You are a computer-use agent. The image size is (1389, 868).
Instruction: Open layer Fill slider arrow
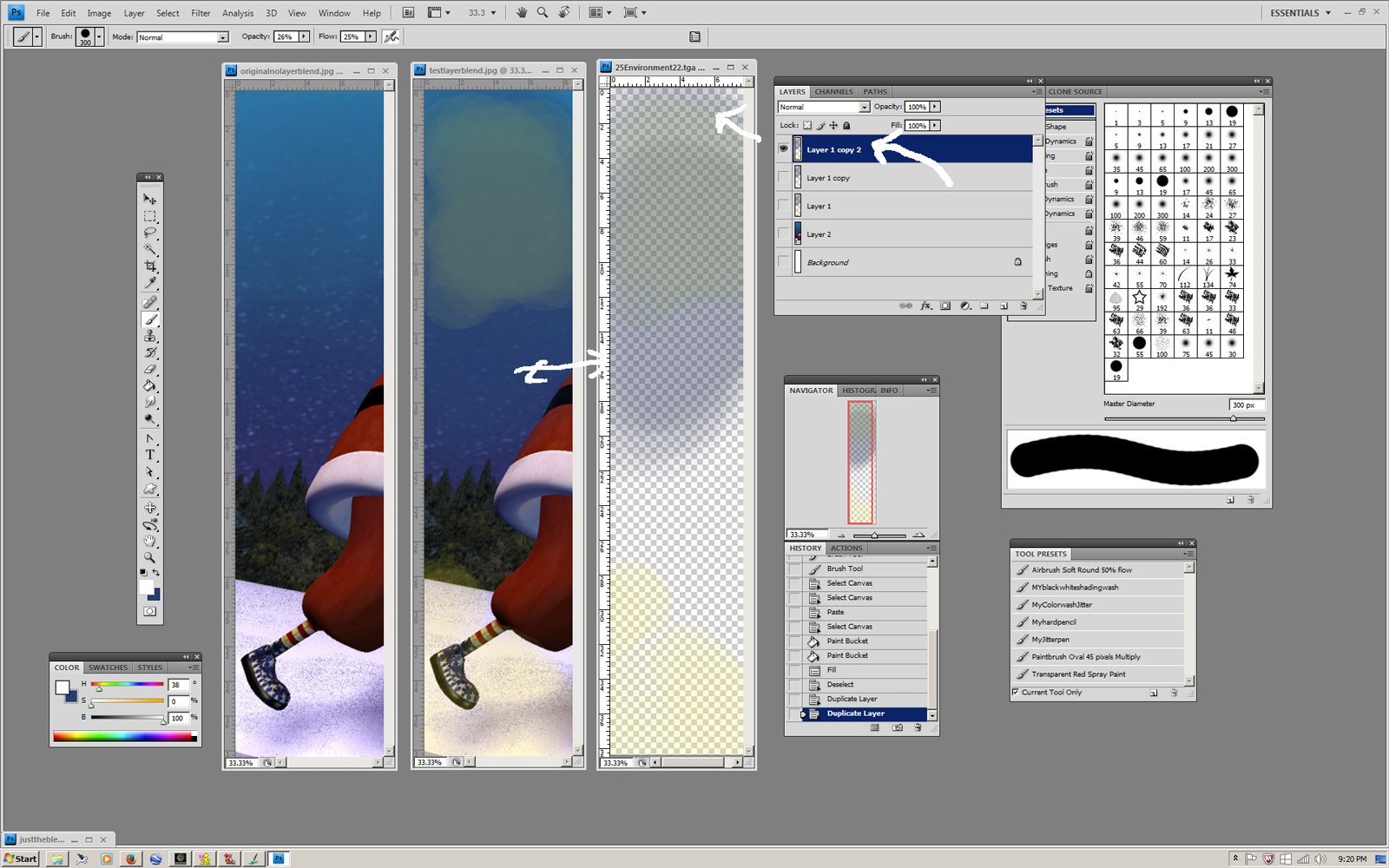pyautogui.click(x=935, y=125)
